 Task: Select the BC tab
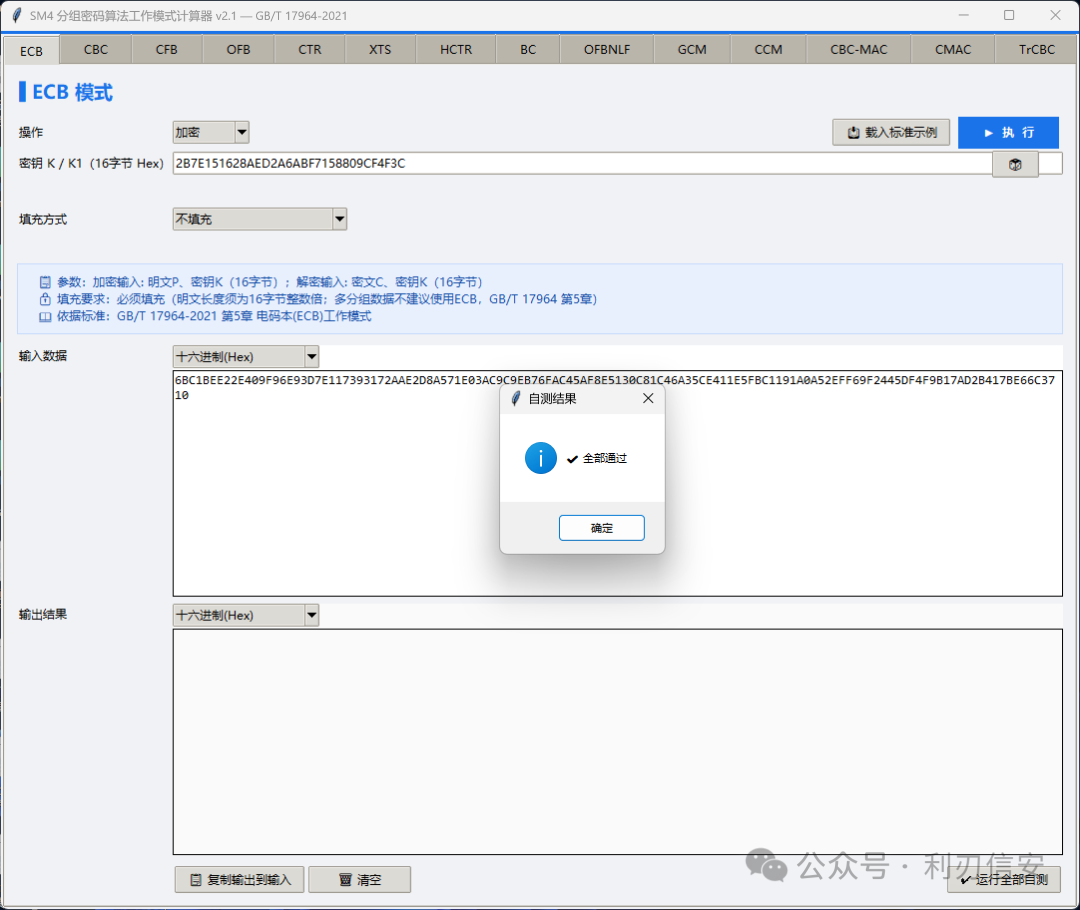tap(528, 50)
